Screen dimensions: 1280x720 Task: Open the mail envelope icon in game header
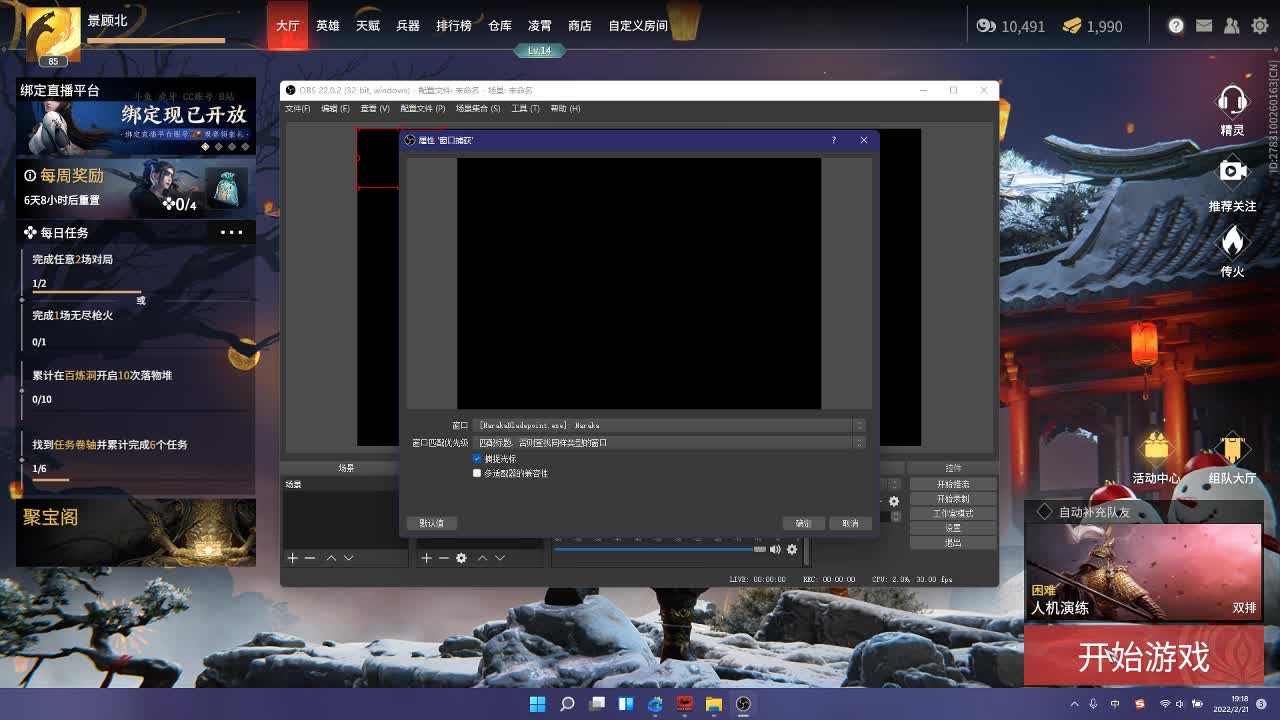(1204, 26)
